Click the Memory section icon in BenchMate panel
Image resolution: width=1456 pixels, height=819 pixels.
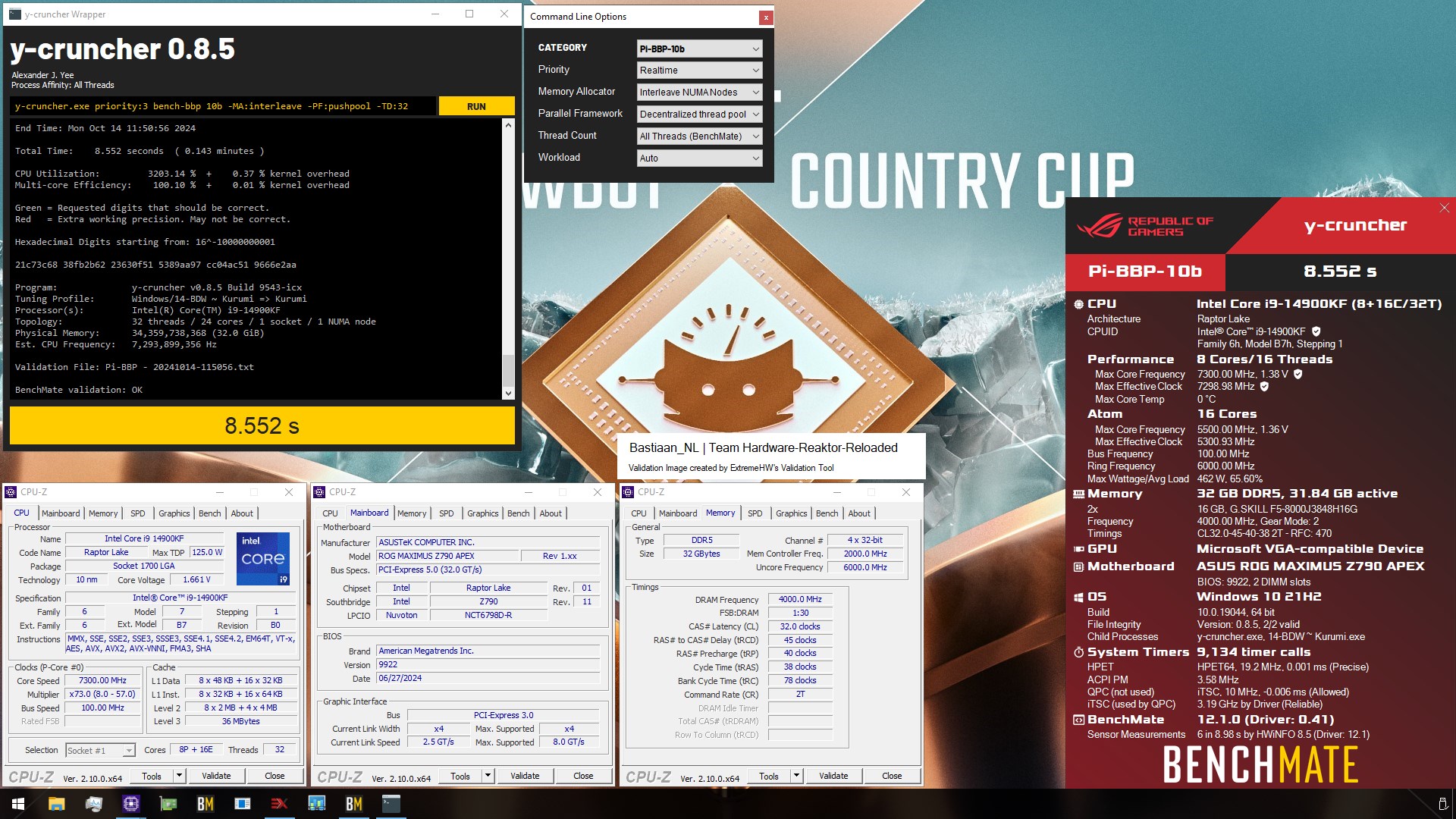coord(1078,494)
